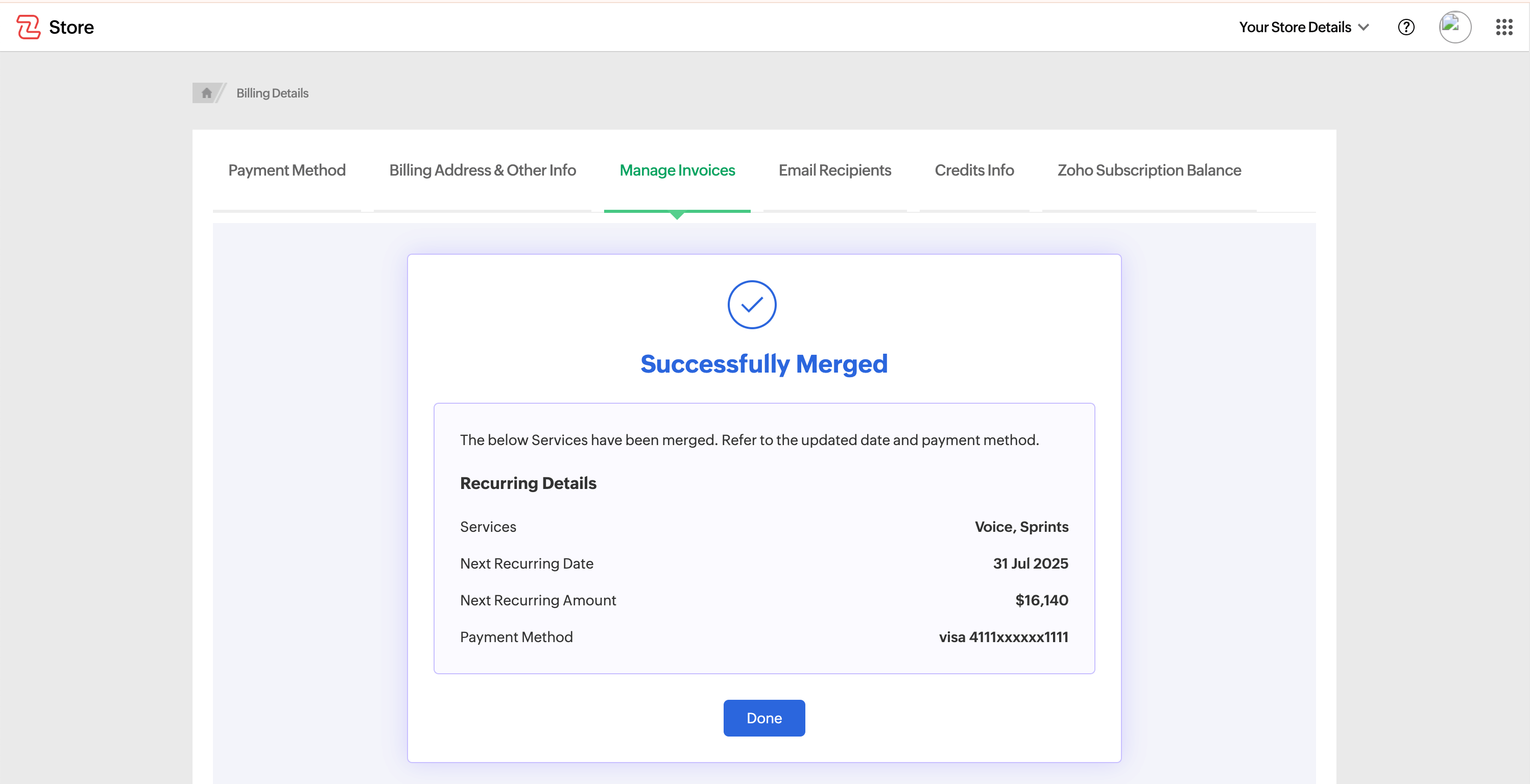Go to the Email Recipients tab

834,170
